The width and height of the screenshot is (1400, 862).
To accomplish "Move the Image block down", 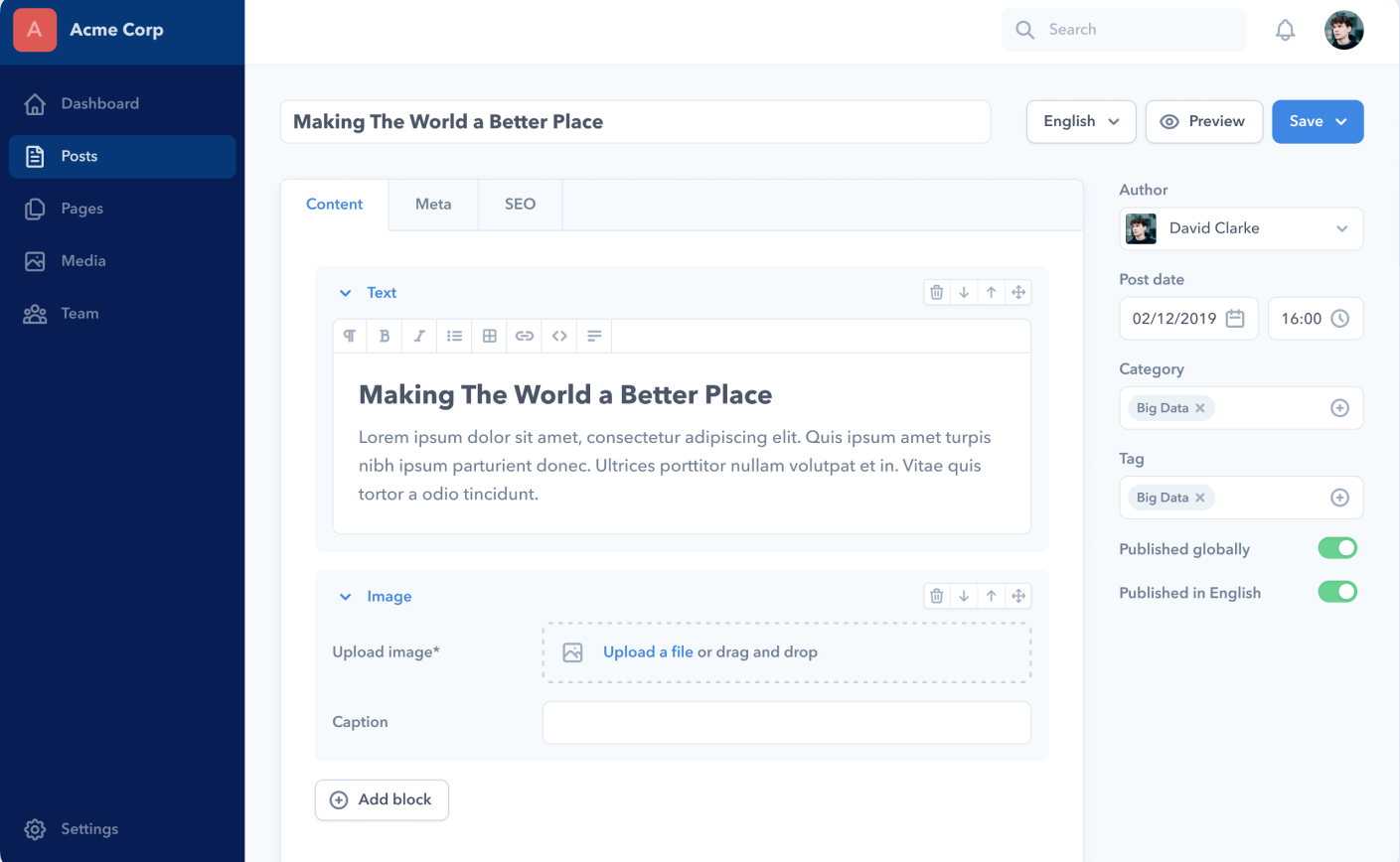I will click(964, 596).
